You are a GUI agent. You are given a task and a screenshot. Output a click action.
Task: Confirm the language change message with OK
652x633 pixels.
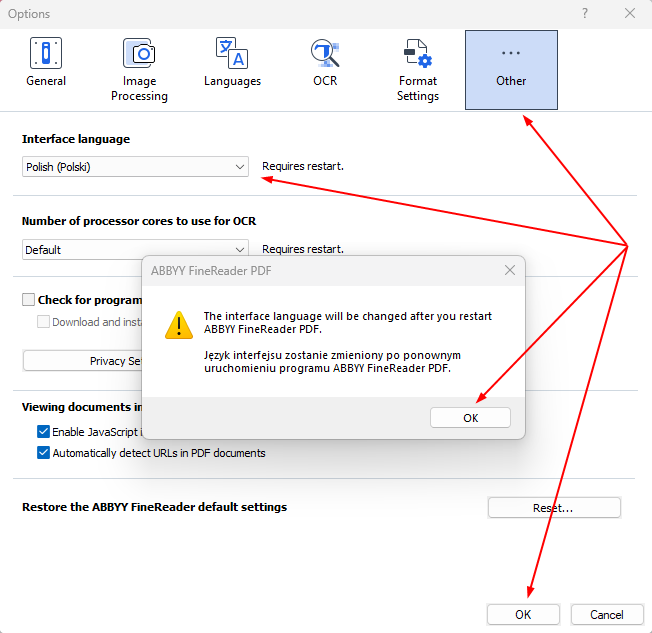coord(470,418)
